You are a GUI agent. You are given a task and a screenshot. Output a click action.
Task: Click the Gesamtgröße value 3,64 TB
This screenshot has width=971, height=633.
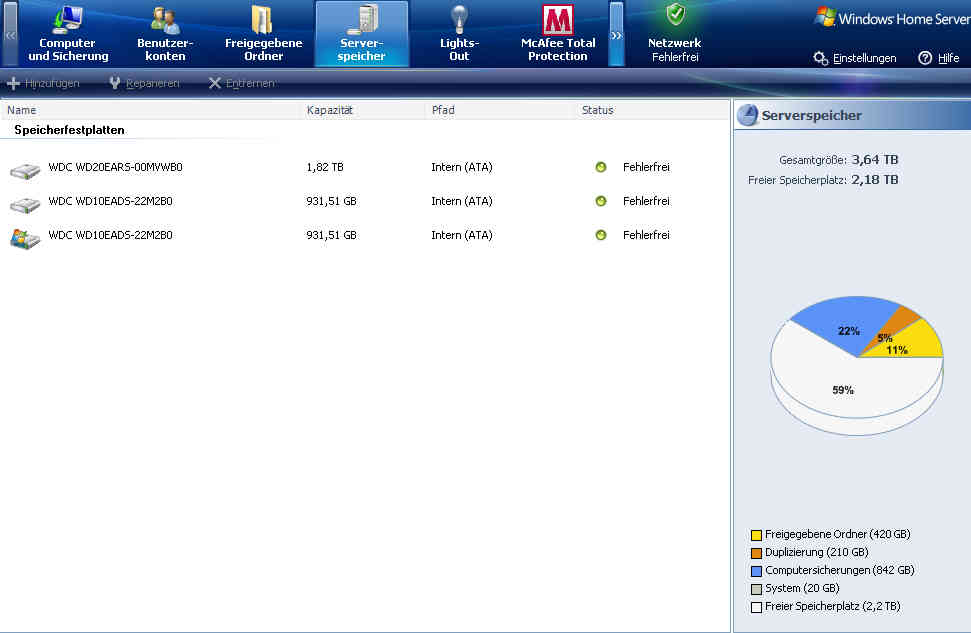tap(874, 160)
